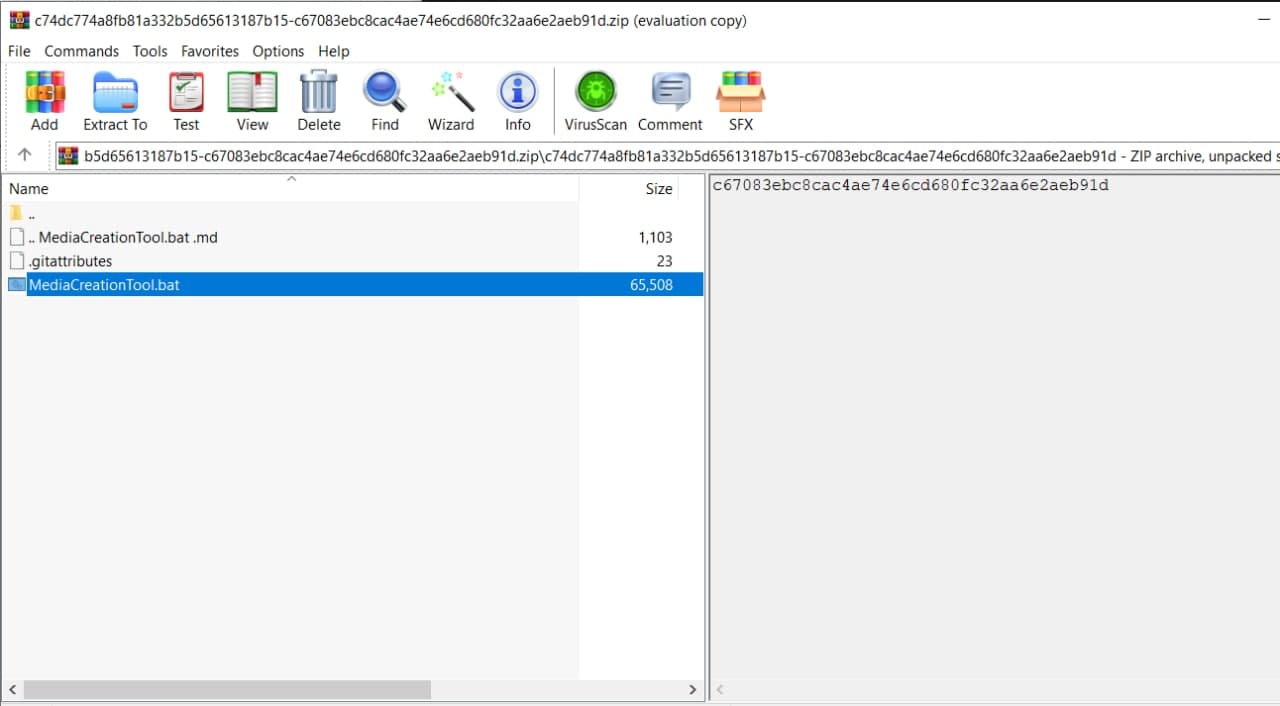The image size is (1280, 706).
Task: Open the Options menu
Action: click(x=278, y=51)
